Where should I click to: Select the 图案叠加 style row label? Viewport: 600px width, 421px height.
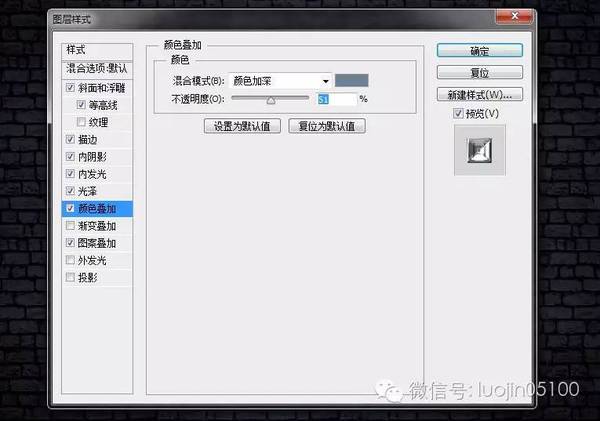tap(97, 243)
